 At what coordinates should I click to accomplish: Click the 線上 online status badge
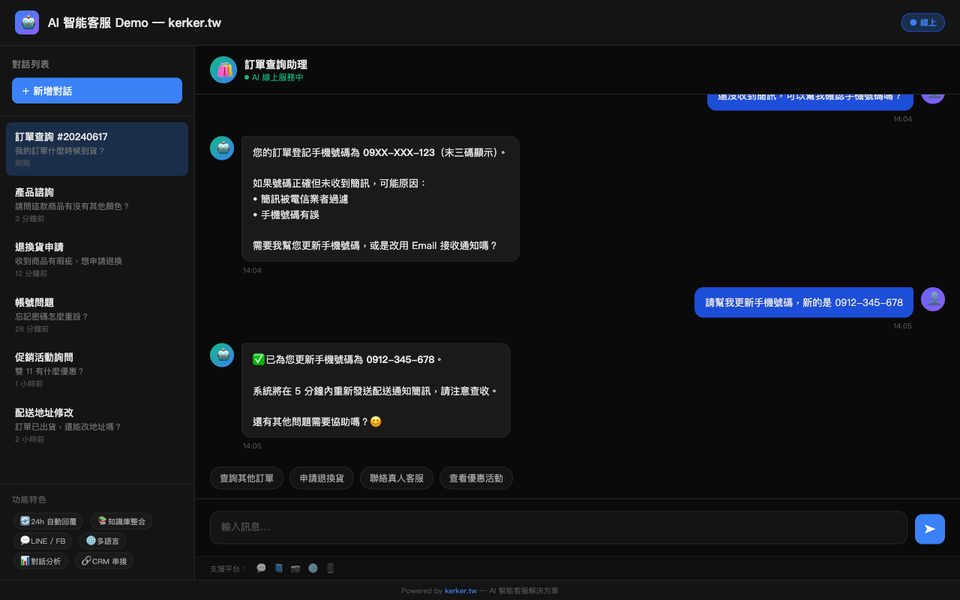pyautogui.click(x=923, y=23)
